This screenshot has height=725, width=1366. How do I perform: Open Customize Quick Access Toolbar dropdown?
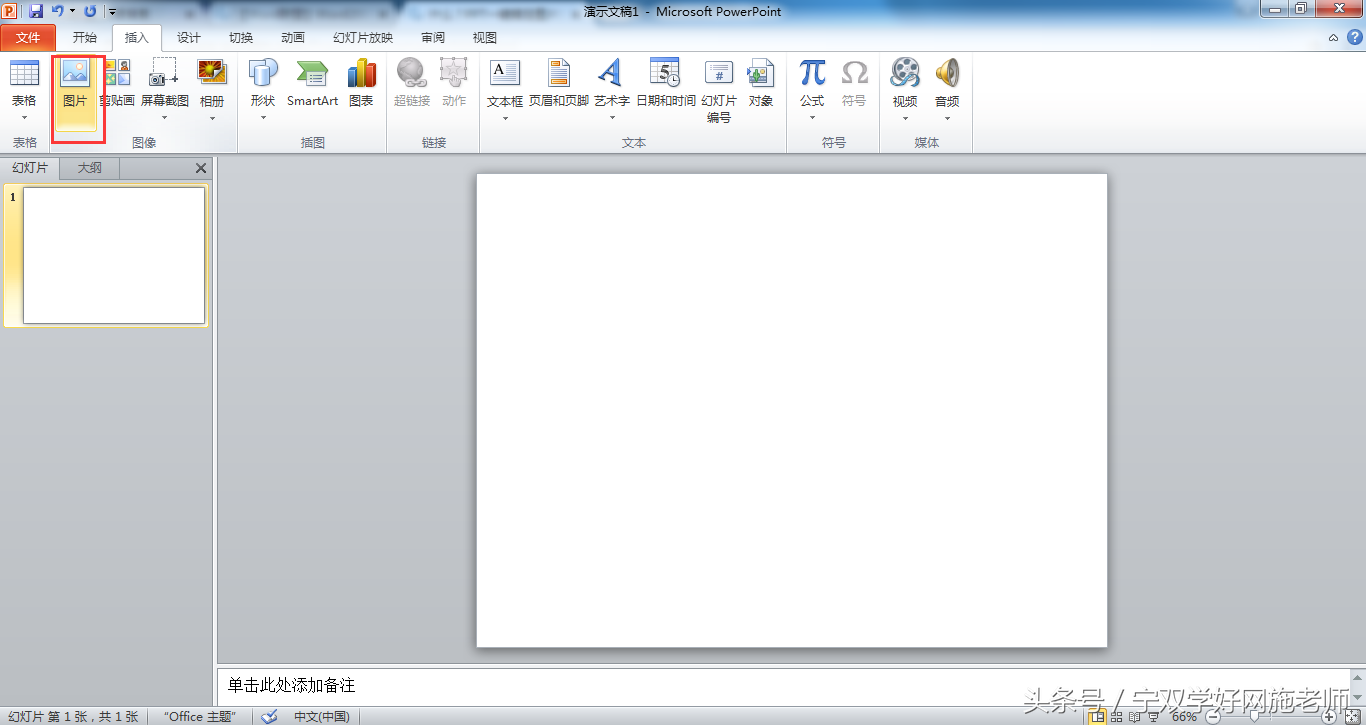click(111, 12)
